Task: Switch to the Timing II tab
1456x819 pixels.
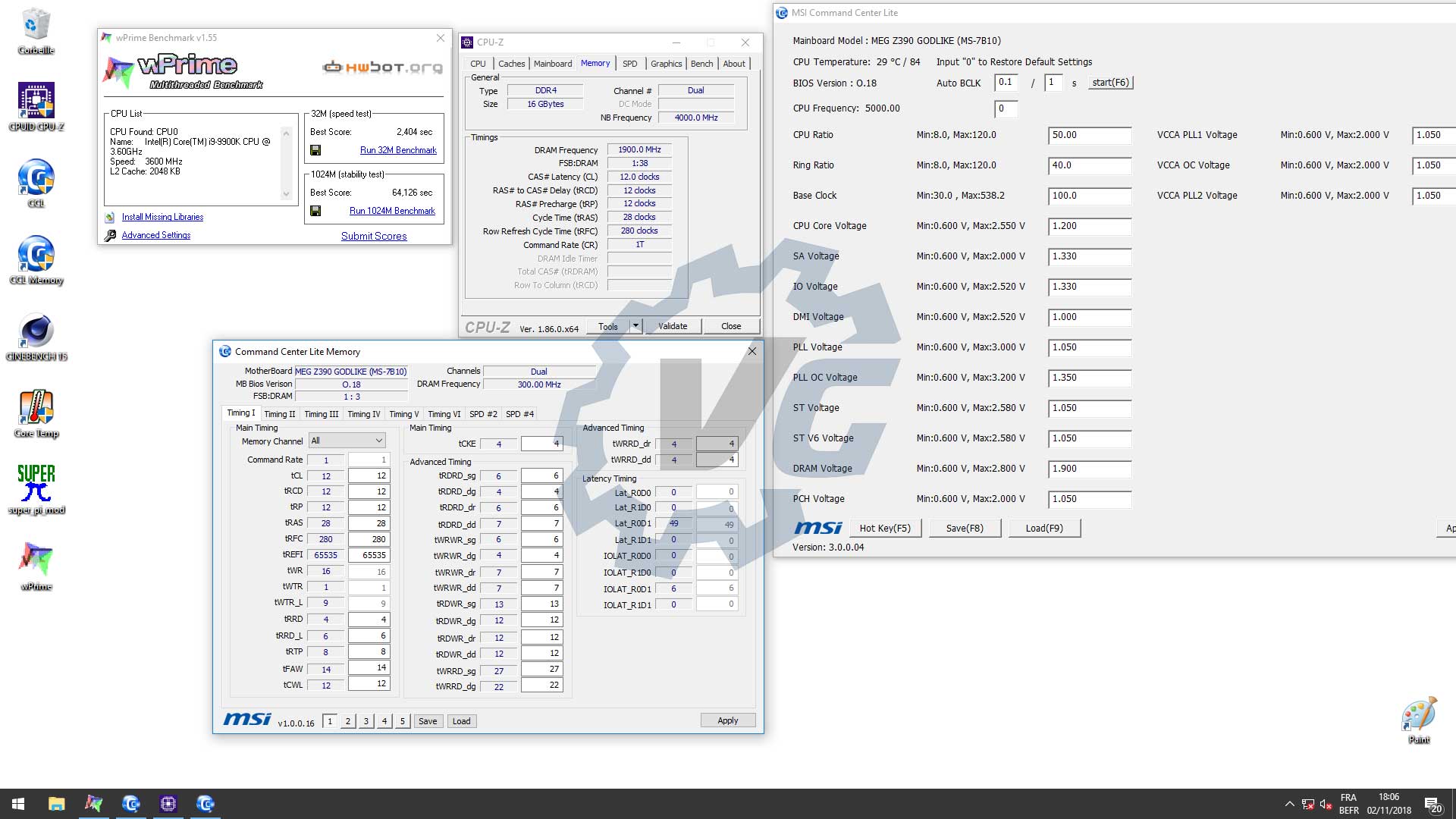Action: click(279, 414)
